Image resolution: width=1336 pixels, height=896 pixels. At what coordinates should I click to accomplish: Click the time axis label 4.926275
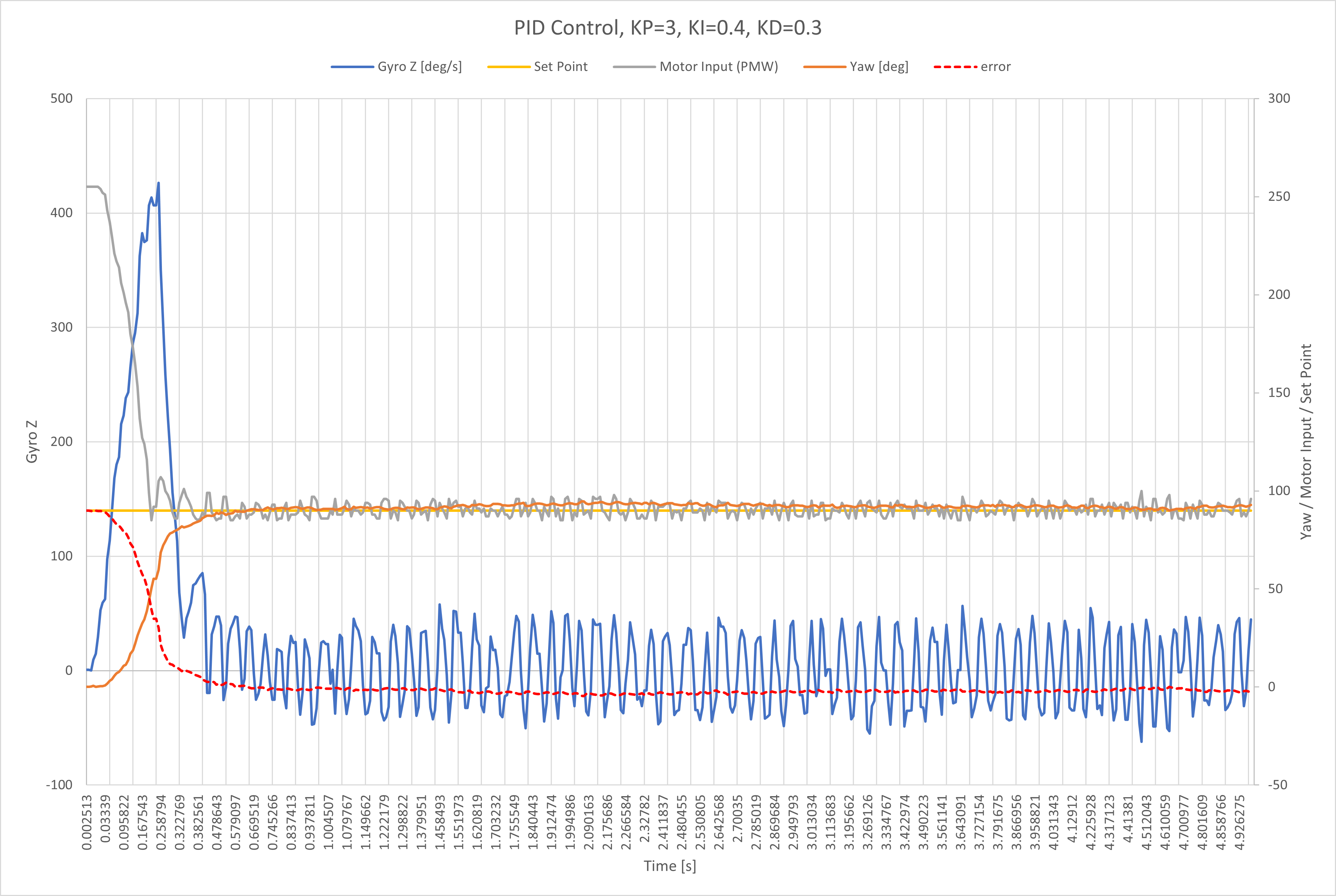[x=1239, y=822]
